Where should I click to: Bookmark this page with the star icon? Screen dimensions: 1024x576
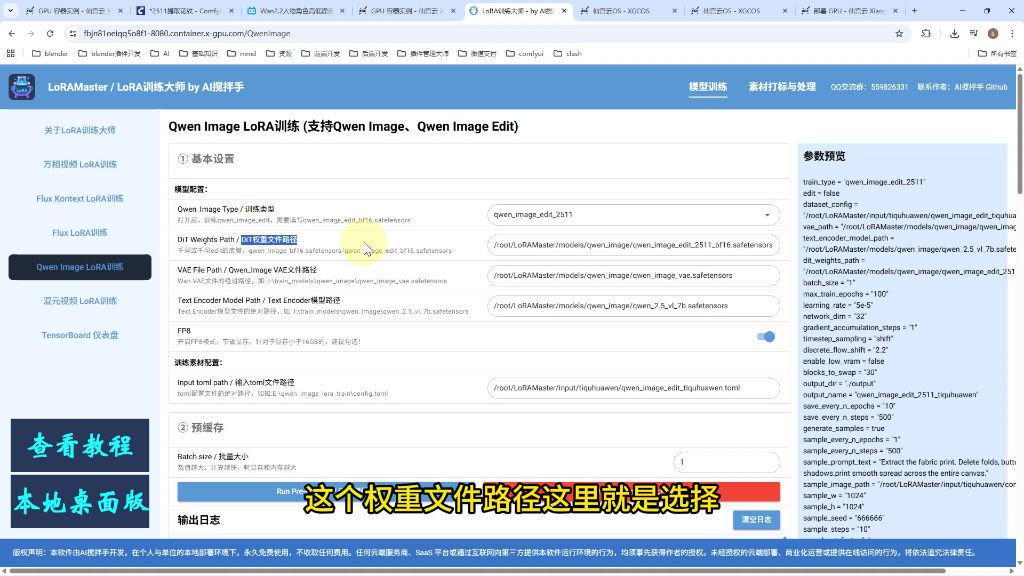click(x=899, y=33)
